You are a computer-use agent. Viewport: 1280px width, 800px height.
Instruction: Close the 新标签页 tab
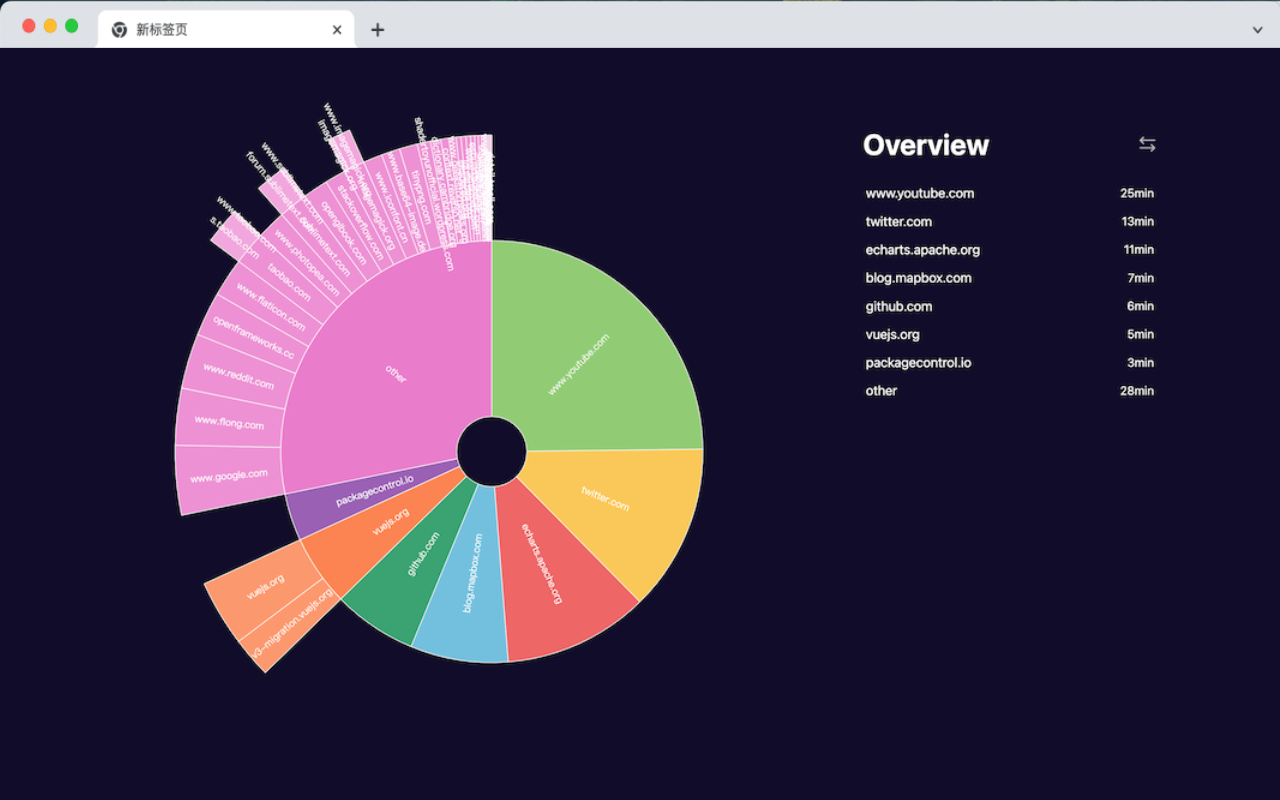tap(337, 30)
